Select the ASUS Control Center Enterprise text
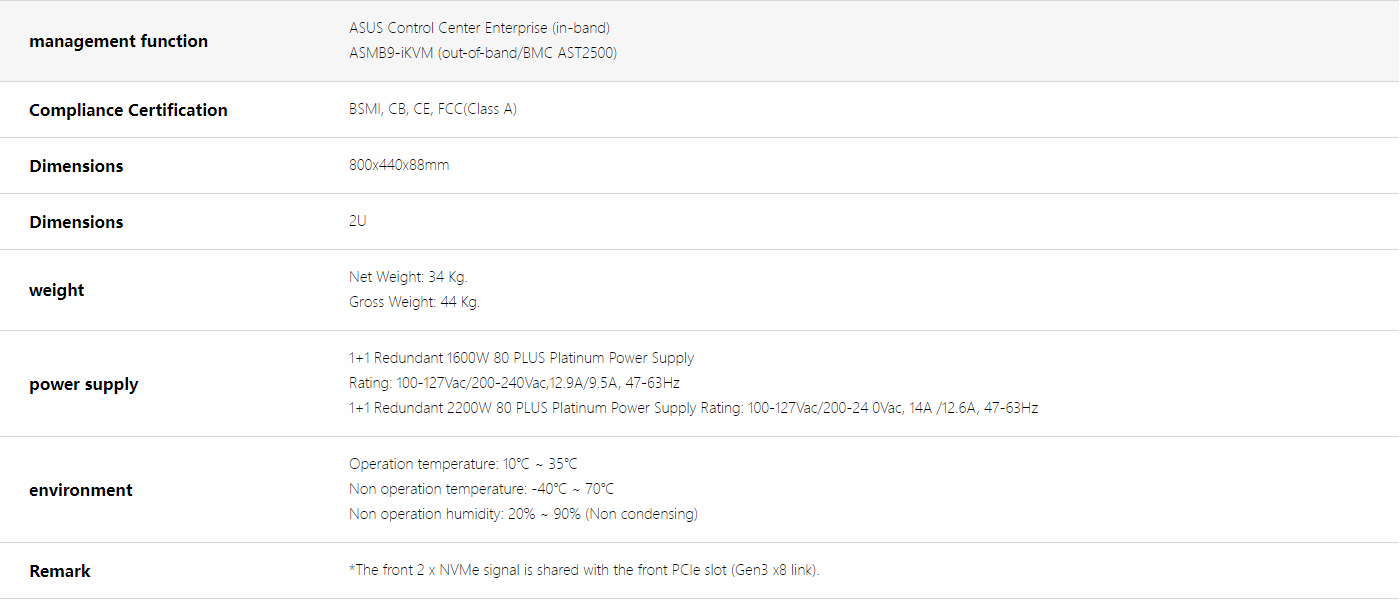This screenshot has width=1400, height=606. coord(479,28)
